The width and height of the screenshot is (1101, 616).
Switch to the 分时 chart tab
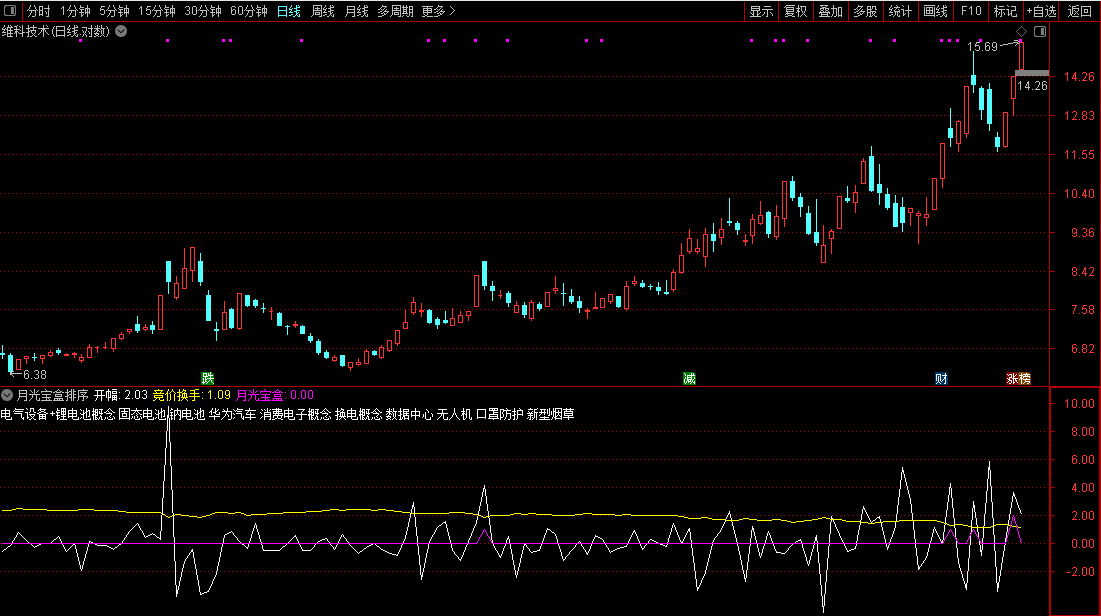coord(39,11)
